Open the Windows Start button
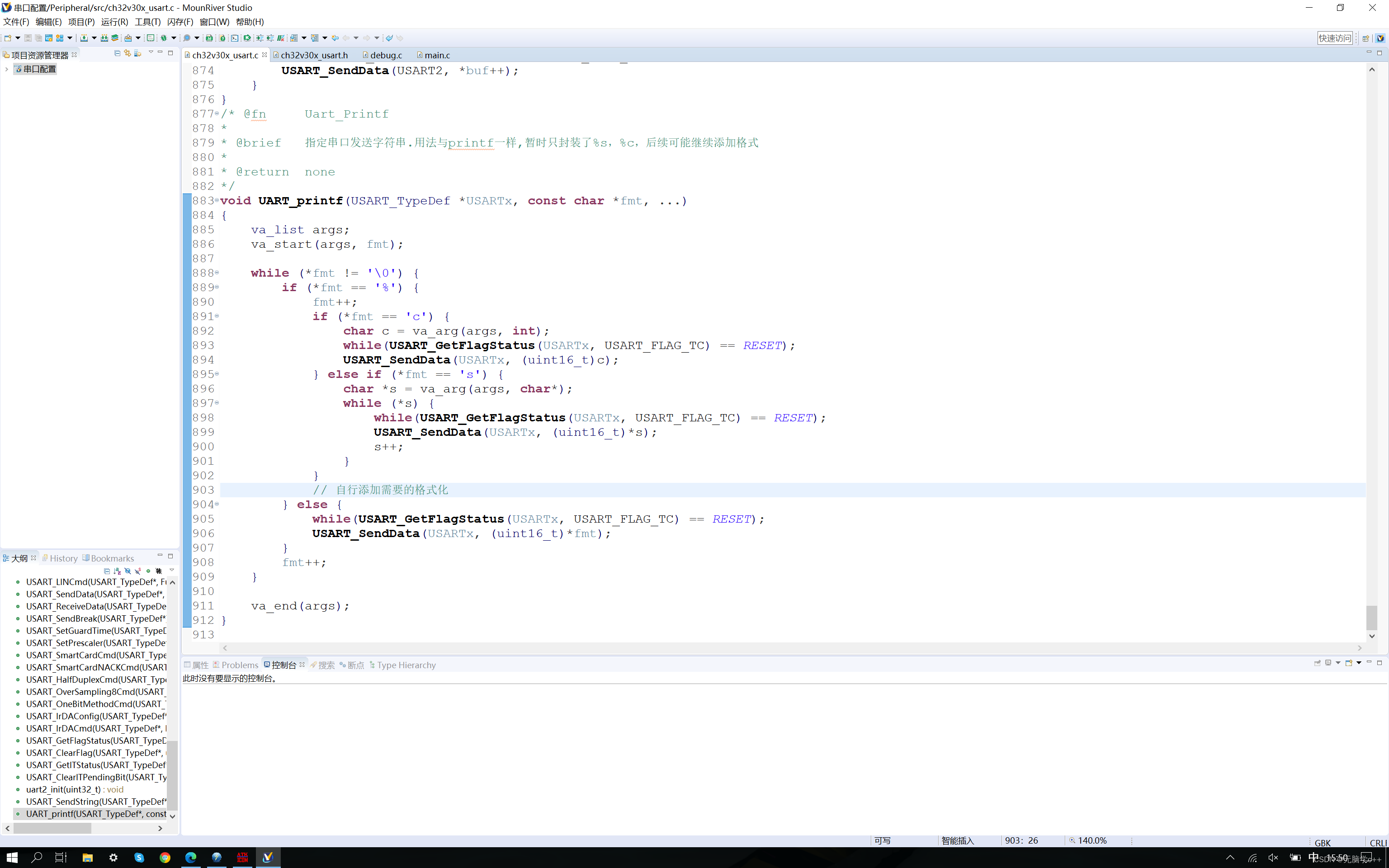Viewport: 1389px width, 868px height. coord(11,857)
